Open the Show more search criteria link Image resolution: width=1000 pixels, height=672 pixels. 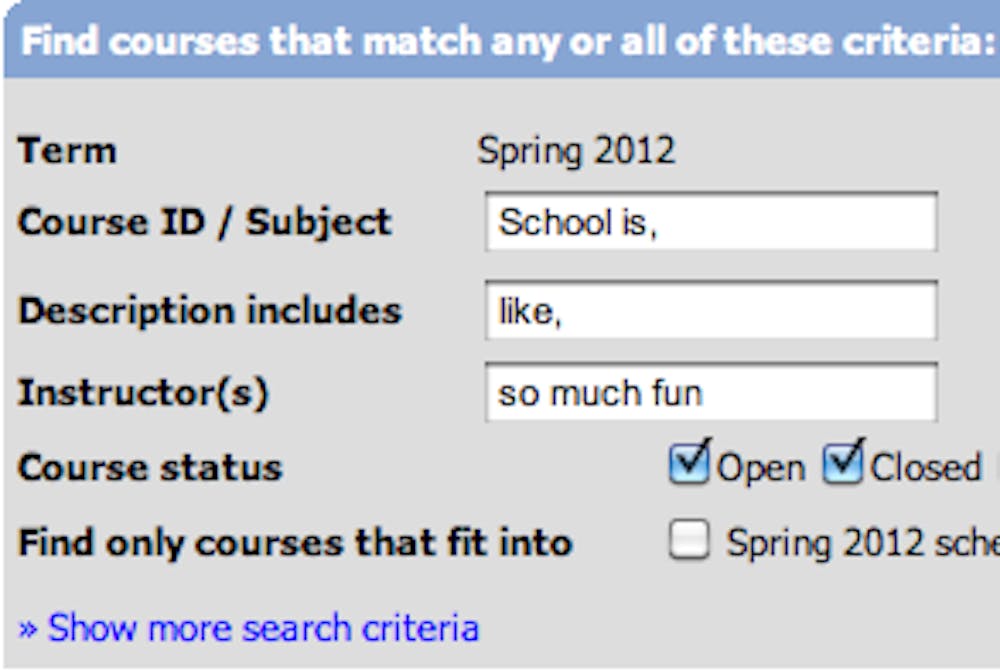click(263, 628)
